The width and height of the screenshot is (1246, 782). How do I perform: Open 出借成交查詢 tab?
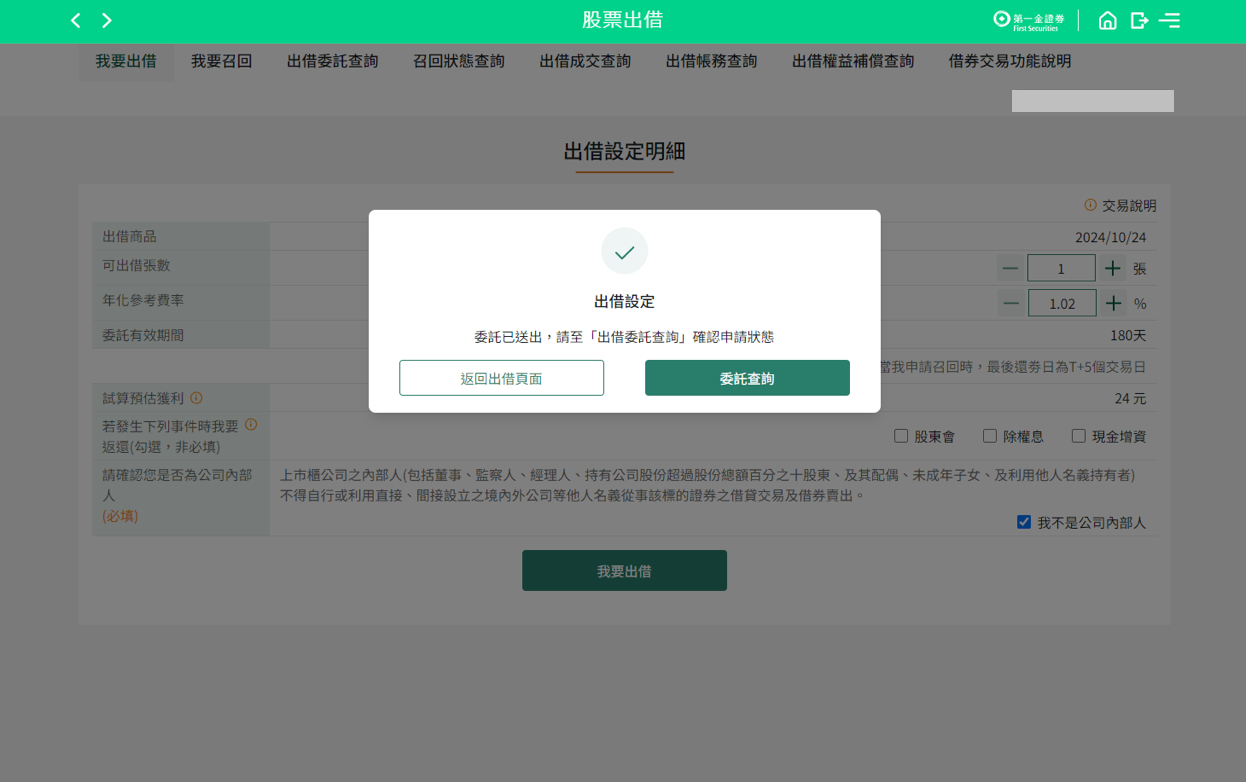tap(585, 61)
